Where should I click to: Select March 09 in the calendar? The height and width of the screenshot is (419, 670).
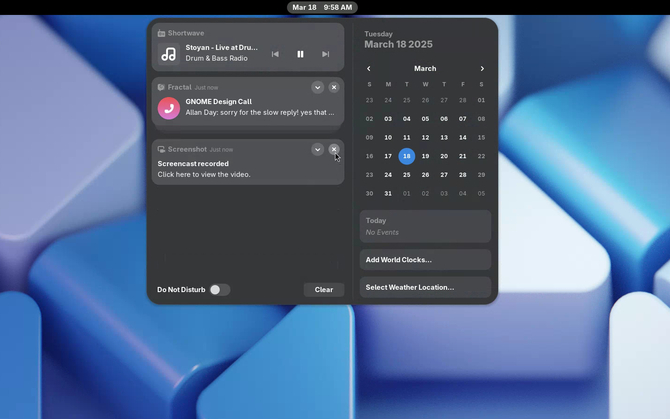click(x=370, y=138)
